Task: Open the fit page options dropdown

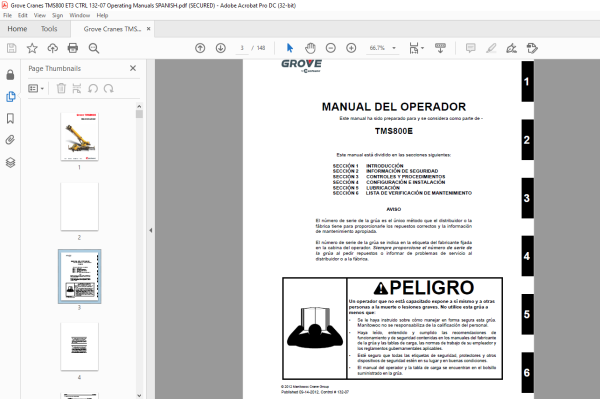Action: point(416,48)
